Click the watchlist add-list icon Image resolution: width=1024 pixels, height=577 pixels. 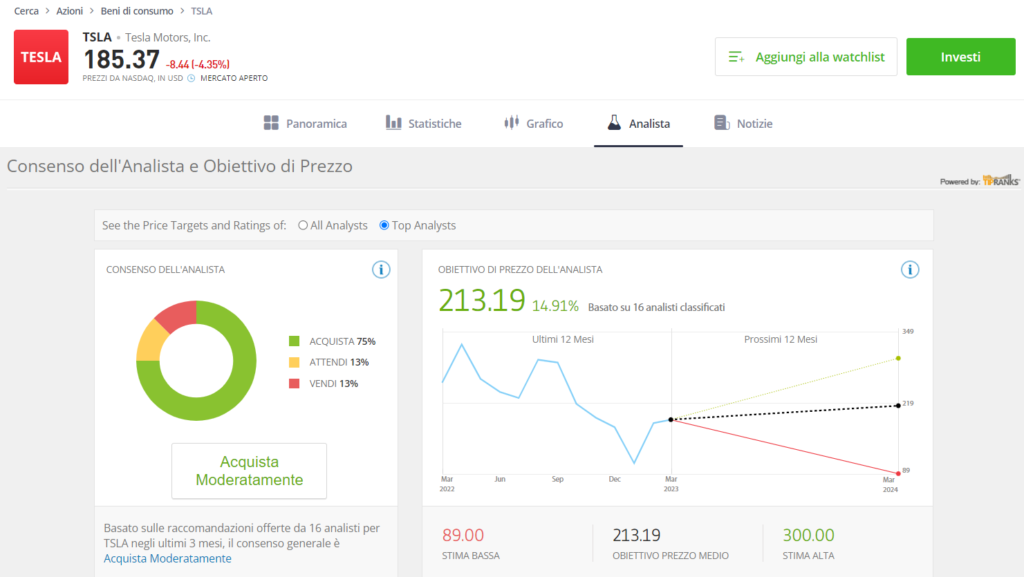(736, 57)
